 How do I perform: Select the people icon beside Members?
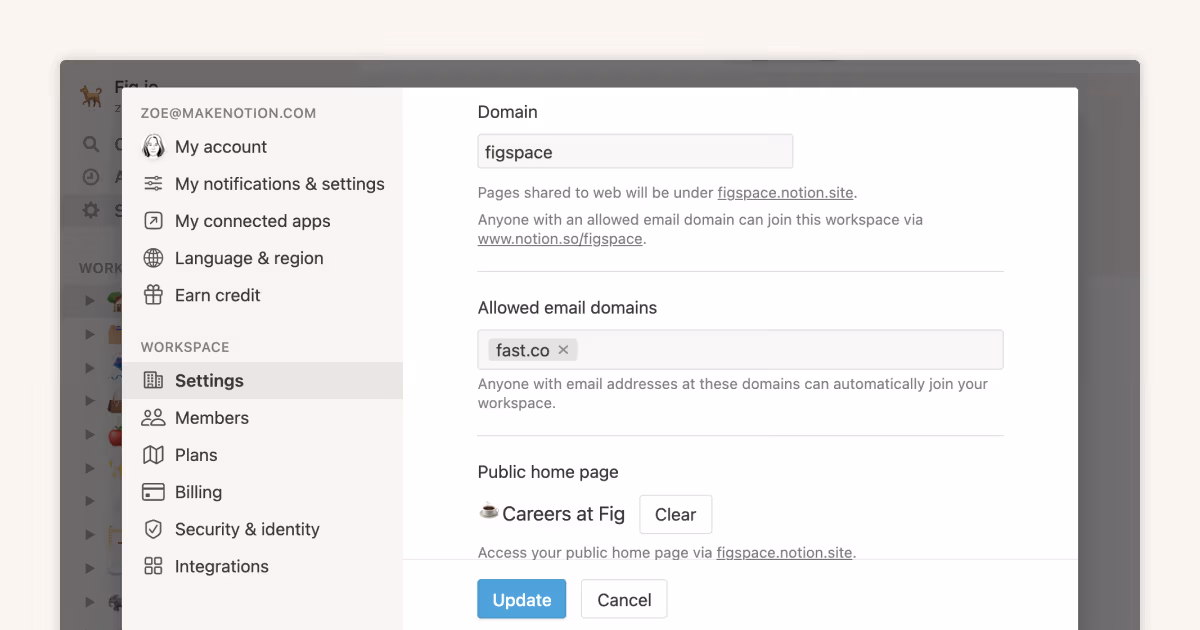(154, 417)
